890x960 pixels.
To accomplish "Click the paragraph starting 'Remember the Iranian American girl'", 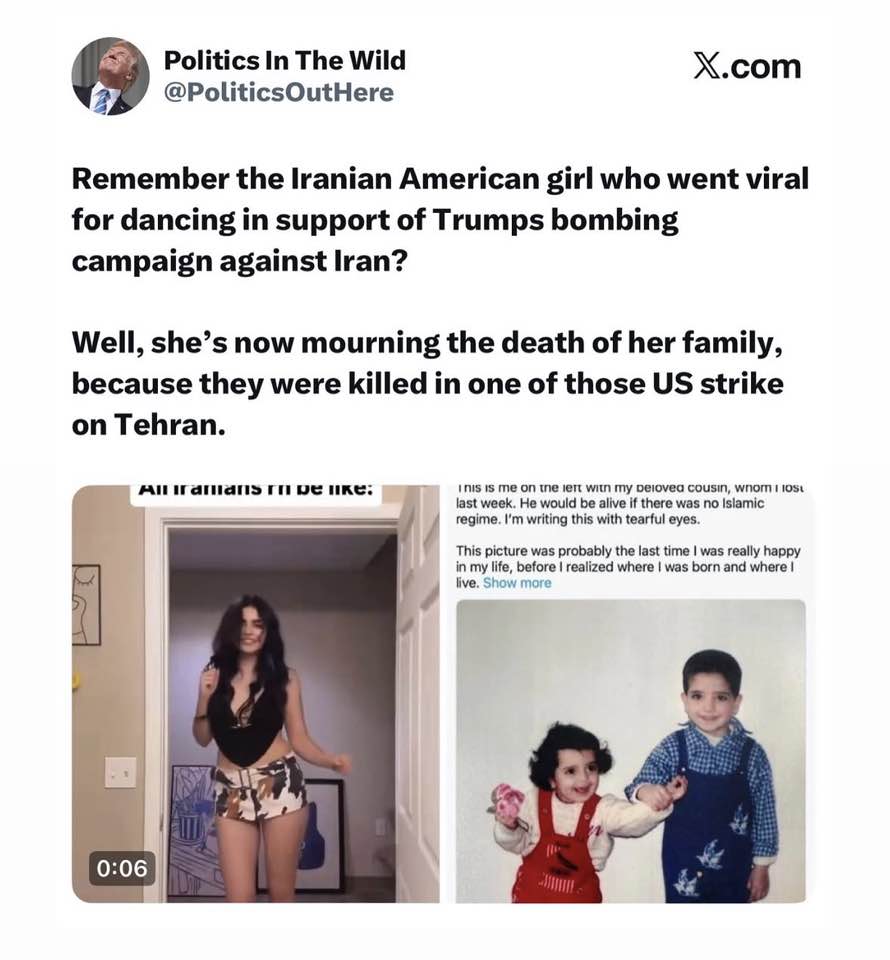I will [x=440, y=220].
